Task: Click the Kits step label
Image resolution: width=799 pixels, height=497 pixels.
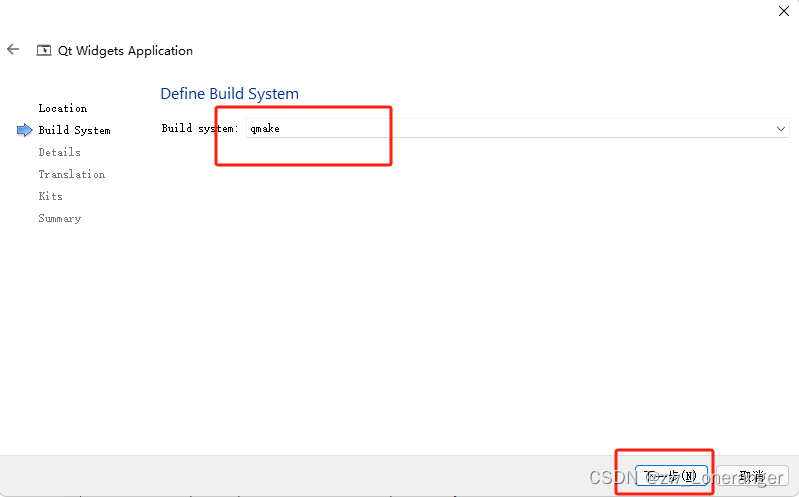Action: [x=50, y=196]
